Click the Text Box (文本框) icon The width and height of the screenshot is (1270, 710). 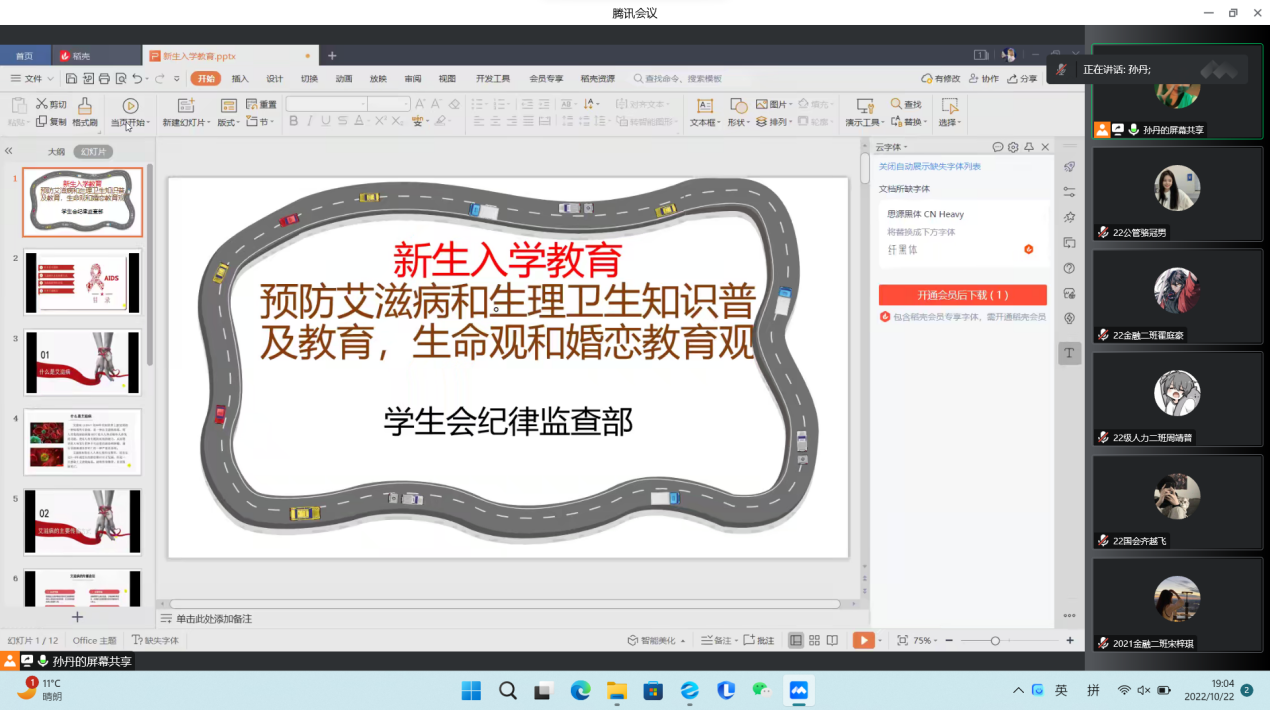click(704, 106)
